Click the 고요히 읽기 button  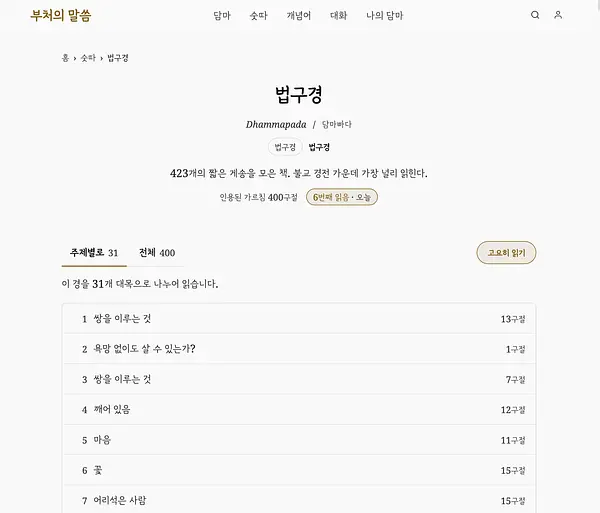506,253
